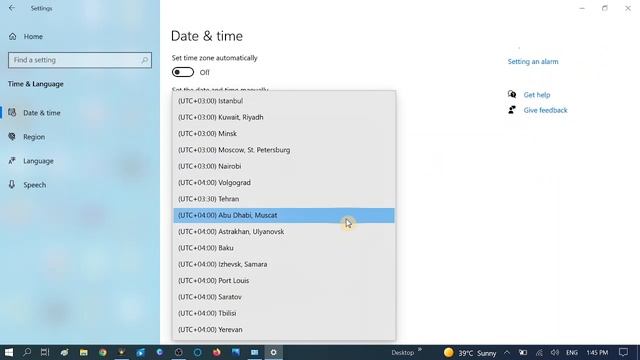This screenshot has height=360, width=640.
Task: Choose (UTC+03:00) Minsk time zone
Action: (x=284, y=133)
